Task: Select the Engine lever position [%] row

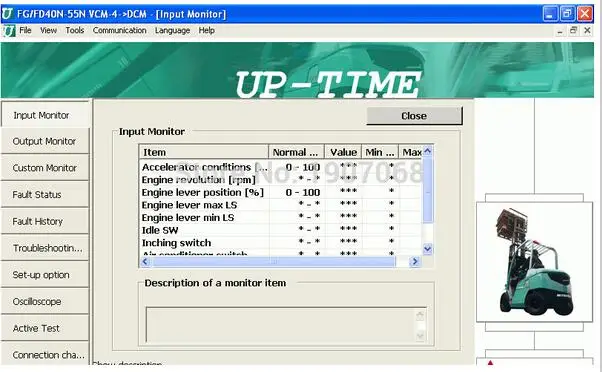Action: pyautogui.click(x=281, y=192)
